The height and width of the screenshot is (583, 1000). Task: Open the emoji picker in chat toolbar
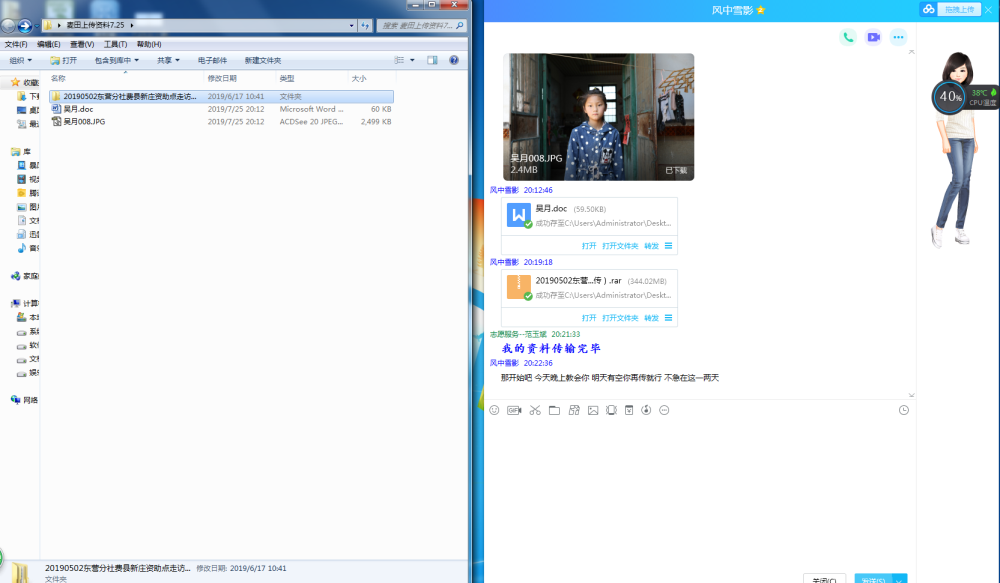coord(494,410)
